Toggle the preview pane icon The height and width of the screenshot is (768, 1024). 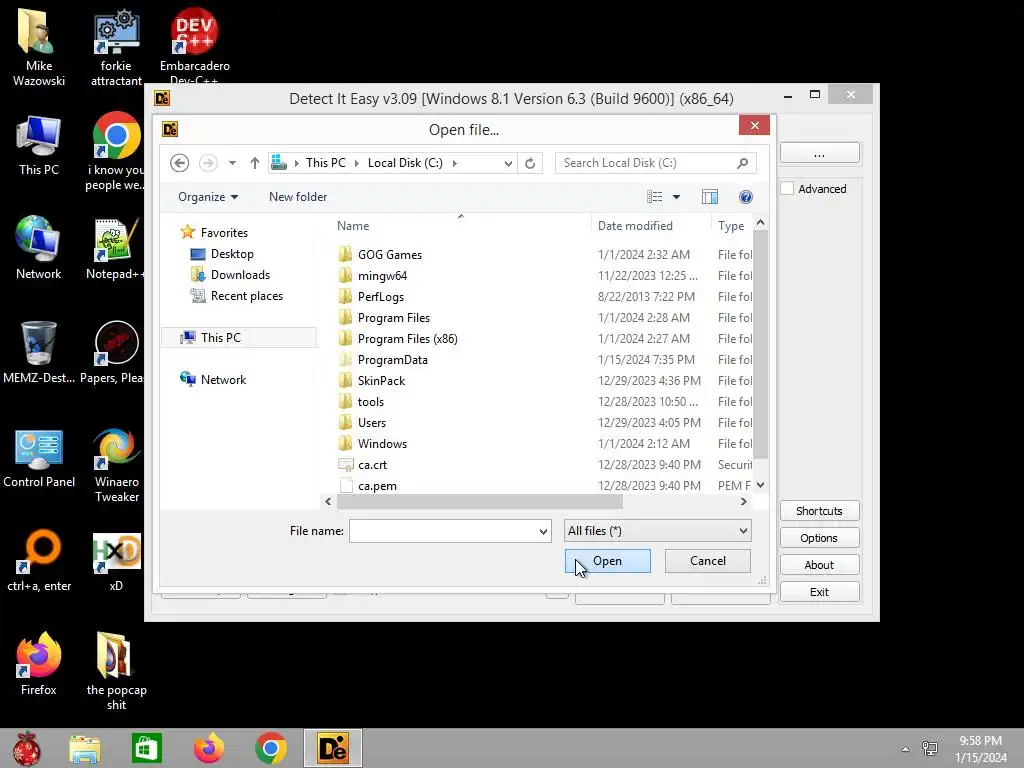coord(710,197)
